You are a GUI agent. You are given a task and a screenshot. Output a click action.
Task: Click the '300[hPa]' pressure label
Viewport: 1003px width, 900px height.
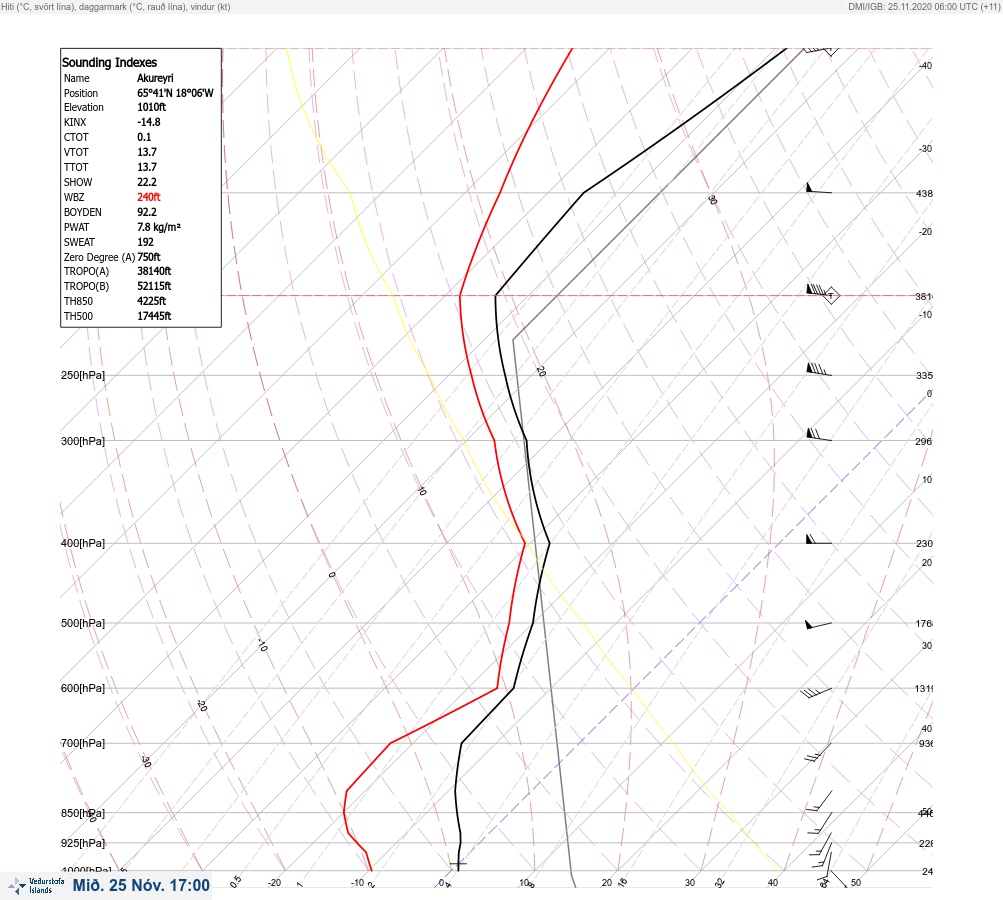[83, 441]
